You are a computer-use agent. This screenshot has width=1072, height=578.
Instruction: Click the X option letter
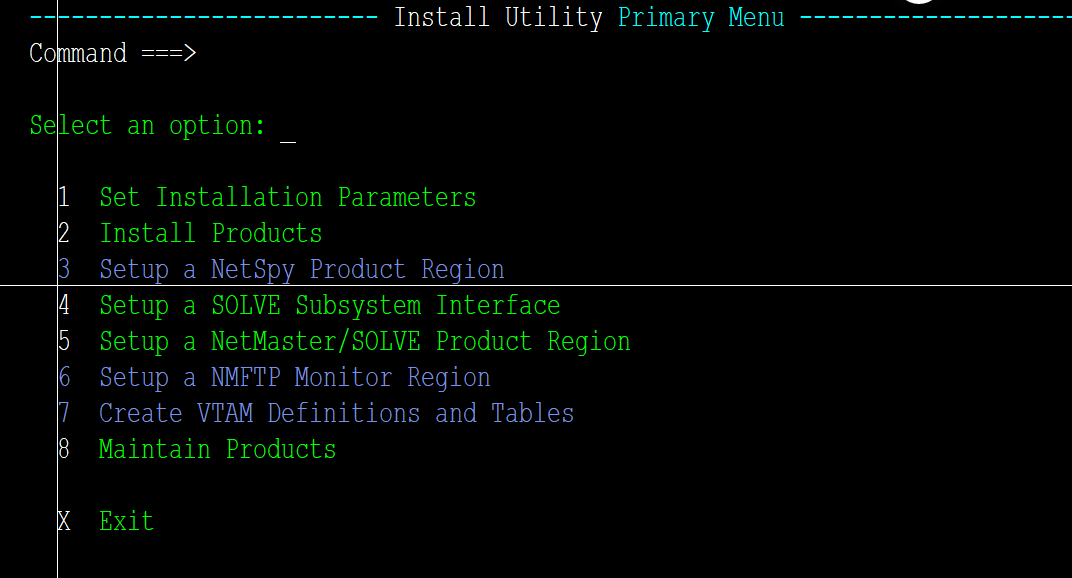tap(64, 522)
